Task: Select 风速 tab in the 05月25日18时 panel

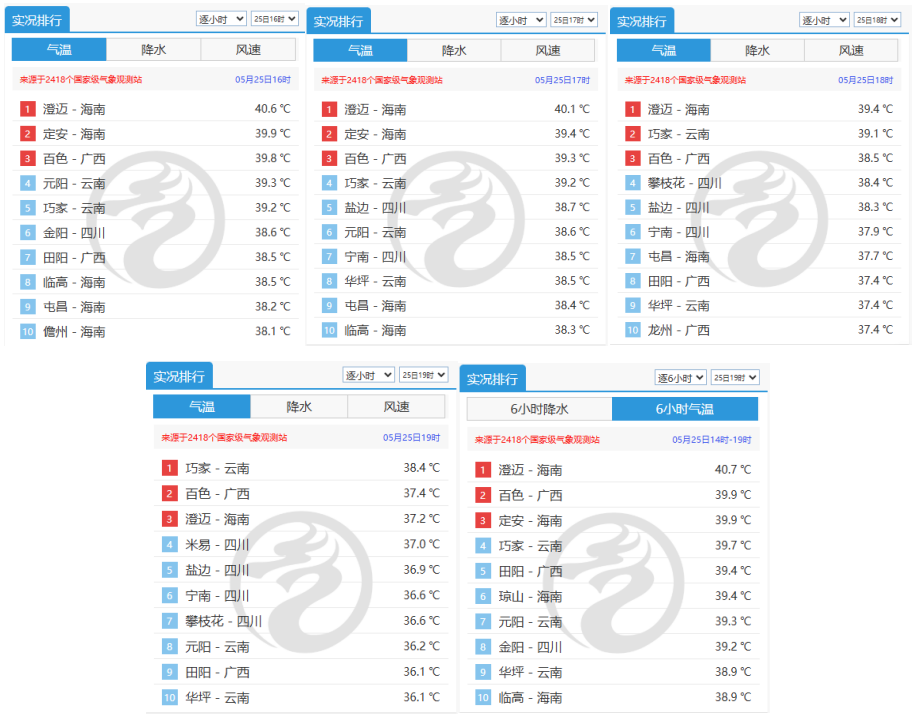Action: (x=851, y=51)
